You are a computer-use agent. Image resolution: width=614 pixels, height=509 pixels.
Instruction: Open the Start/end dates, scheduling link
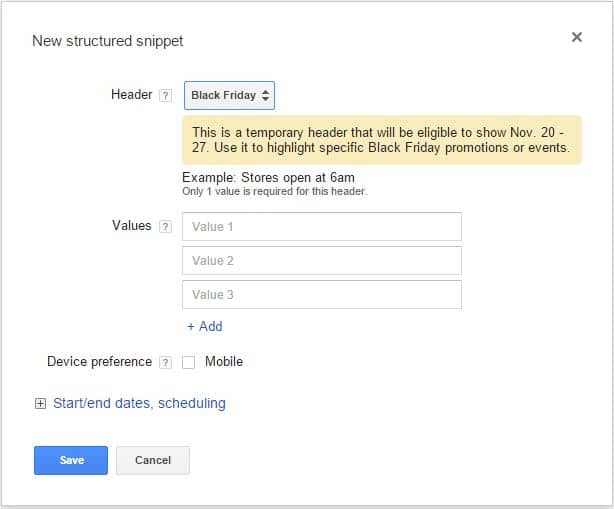139,403
